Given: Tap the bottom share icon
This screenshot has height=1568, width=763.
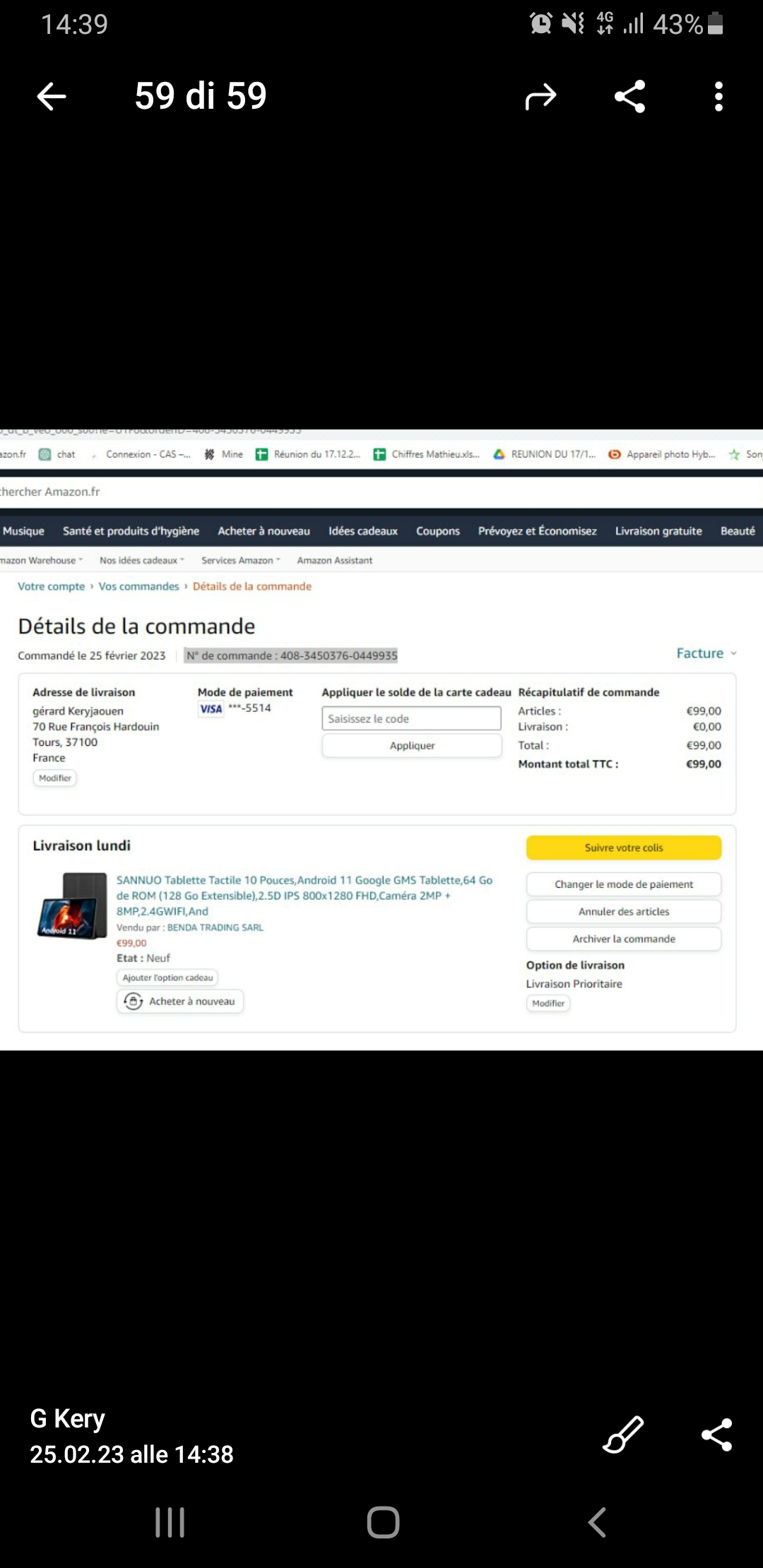Looking at the screenshot, I should 716,1435.
